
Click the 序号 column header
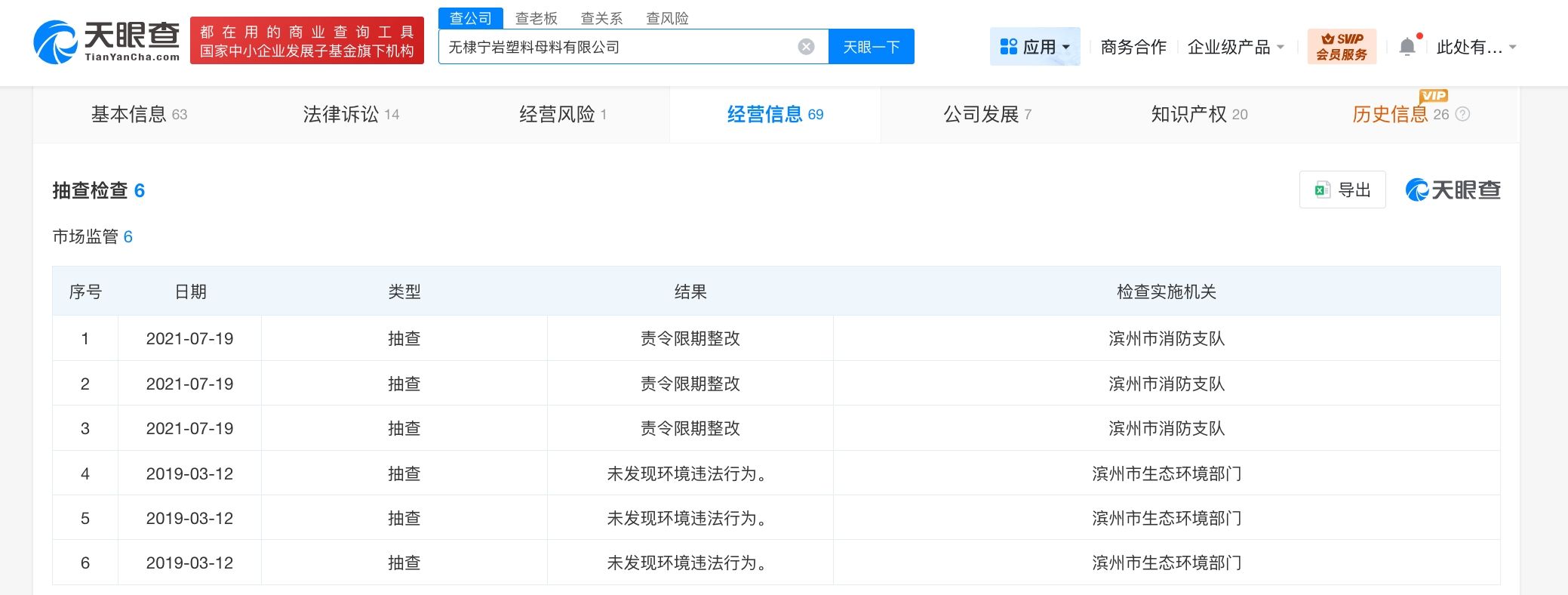point(85,292)
